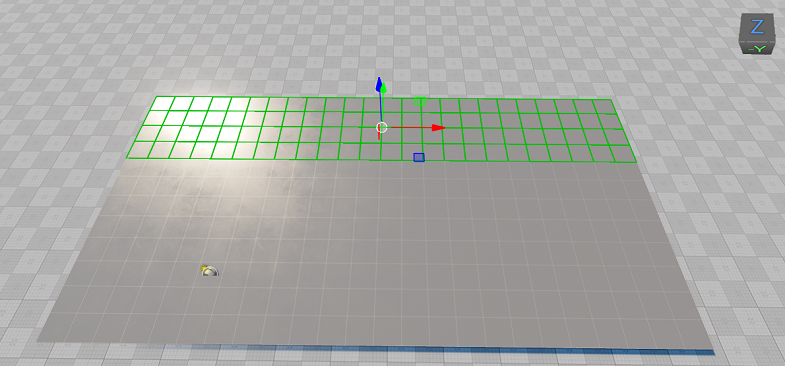785x366 pixels.
Task: Click the green Y-axis arrow tip
Action: [383, 89]
